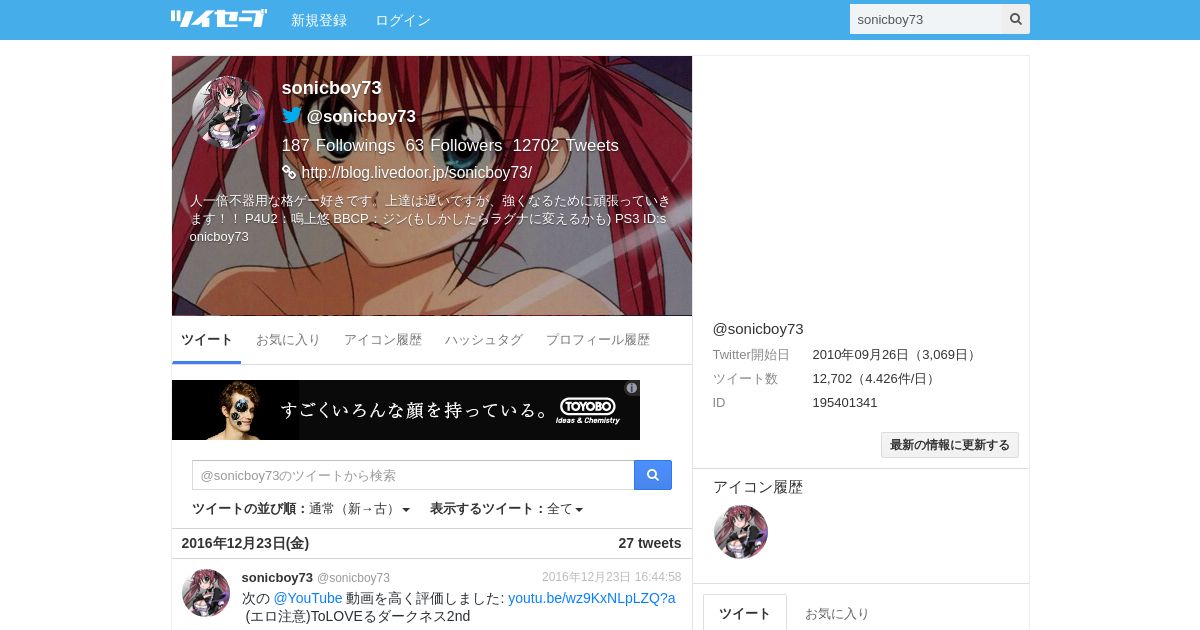Viewport: 1200px width, 630px height.
Task: Open the ログイン login link
Action: pos(403,20)
